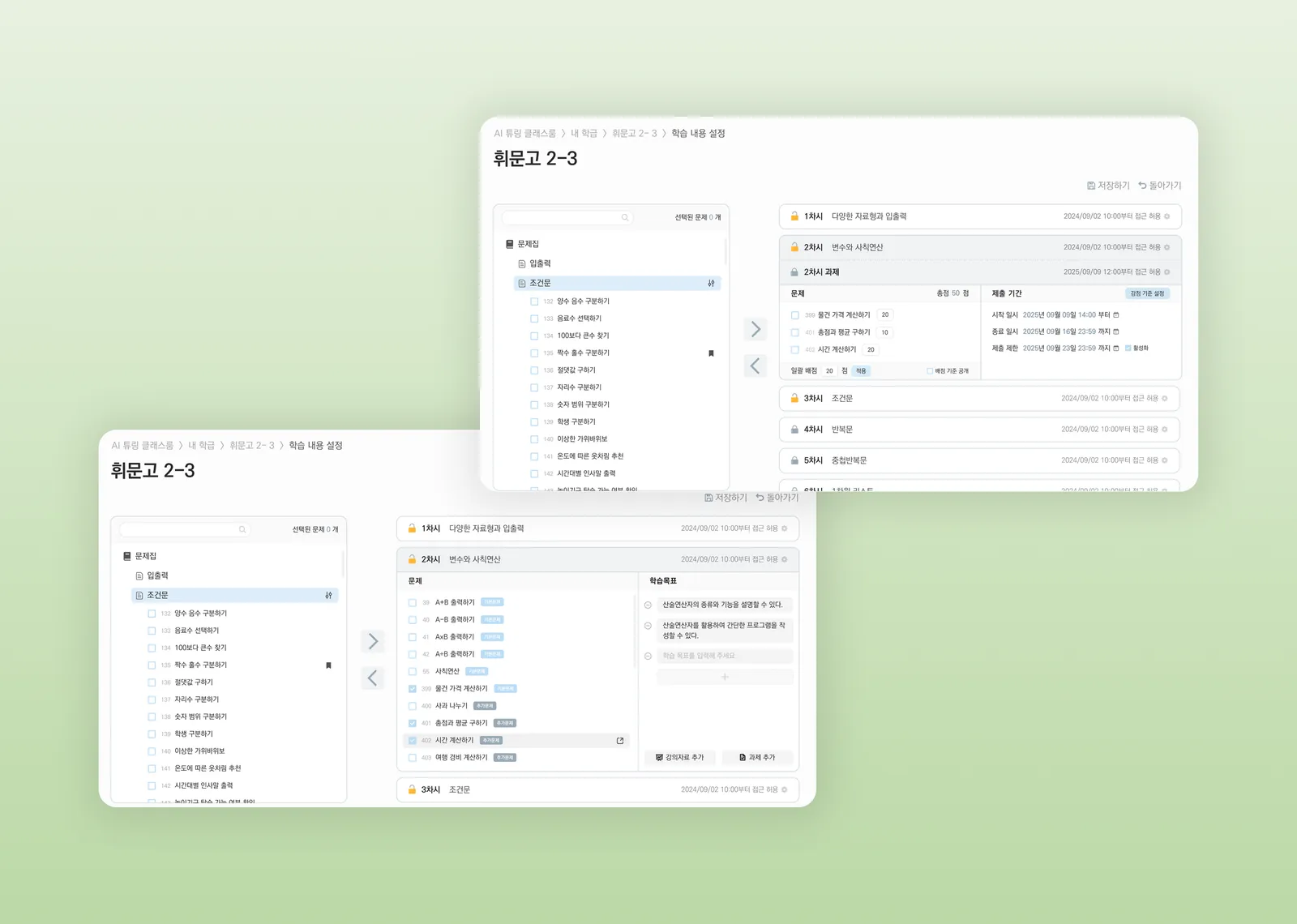Open the 402 시간 계산하기 external link icon
This screenshot has width=1297, height=924.
pos(620,741)
